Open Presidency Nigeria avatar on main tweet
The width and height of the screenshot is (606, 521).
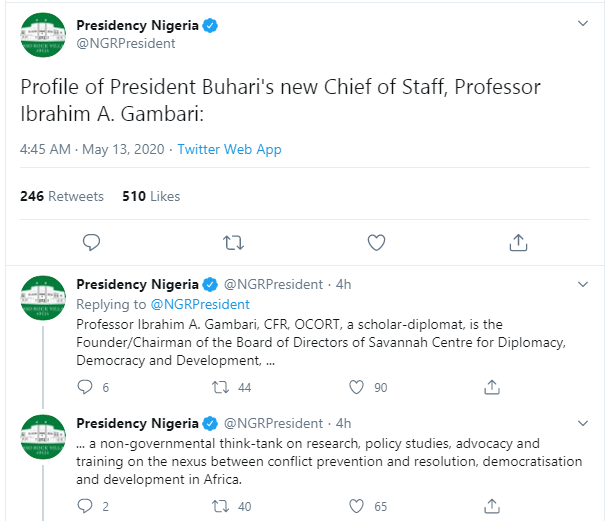point(43,35)
